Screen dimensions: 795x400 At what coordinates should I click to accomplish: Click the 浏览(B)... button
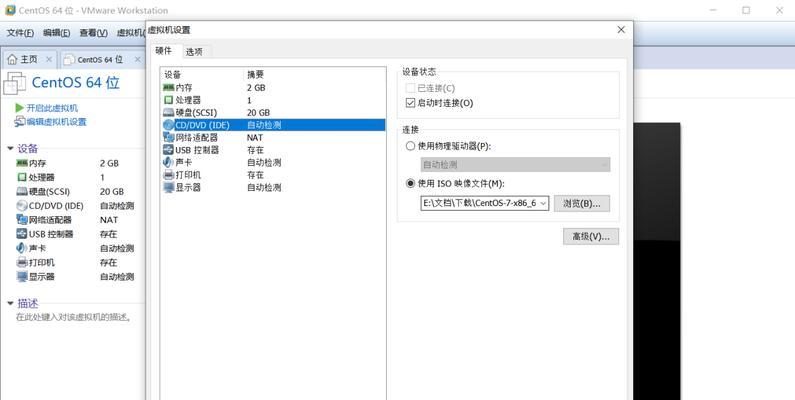click(582, 203)
